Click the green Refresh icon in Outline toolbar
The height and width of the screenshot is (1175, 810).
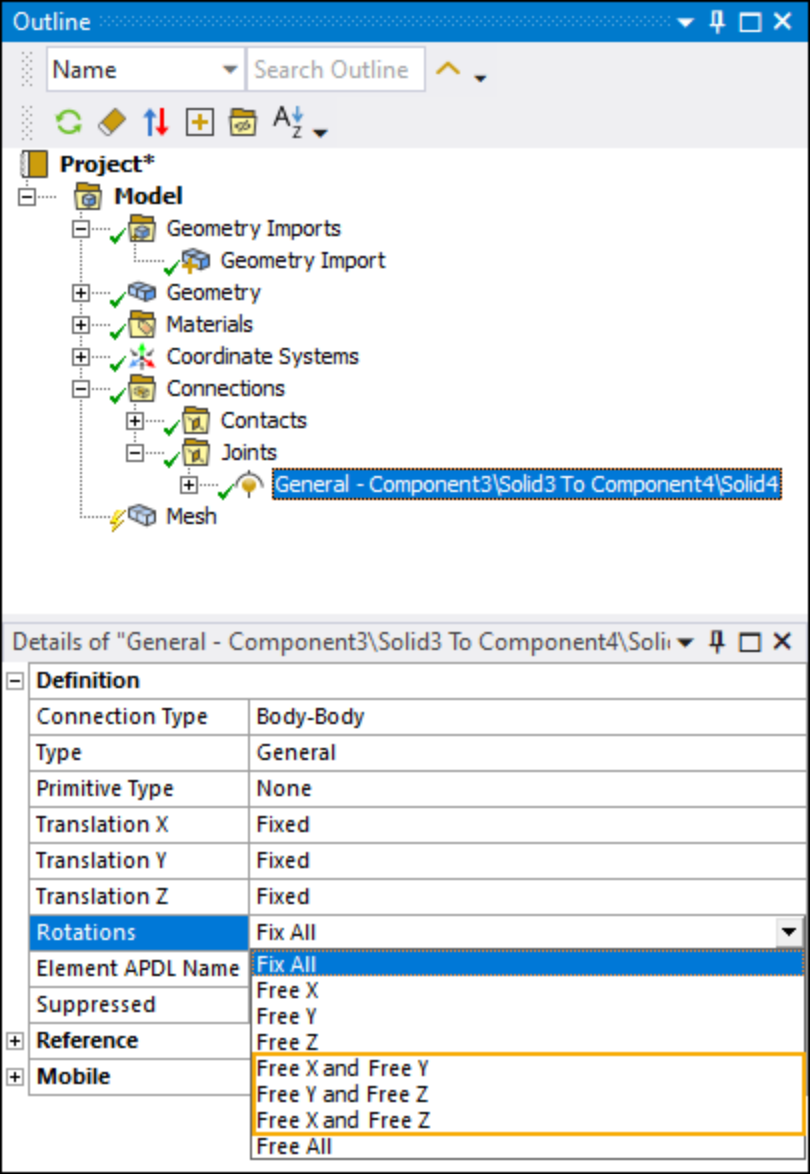[68, 121]
